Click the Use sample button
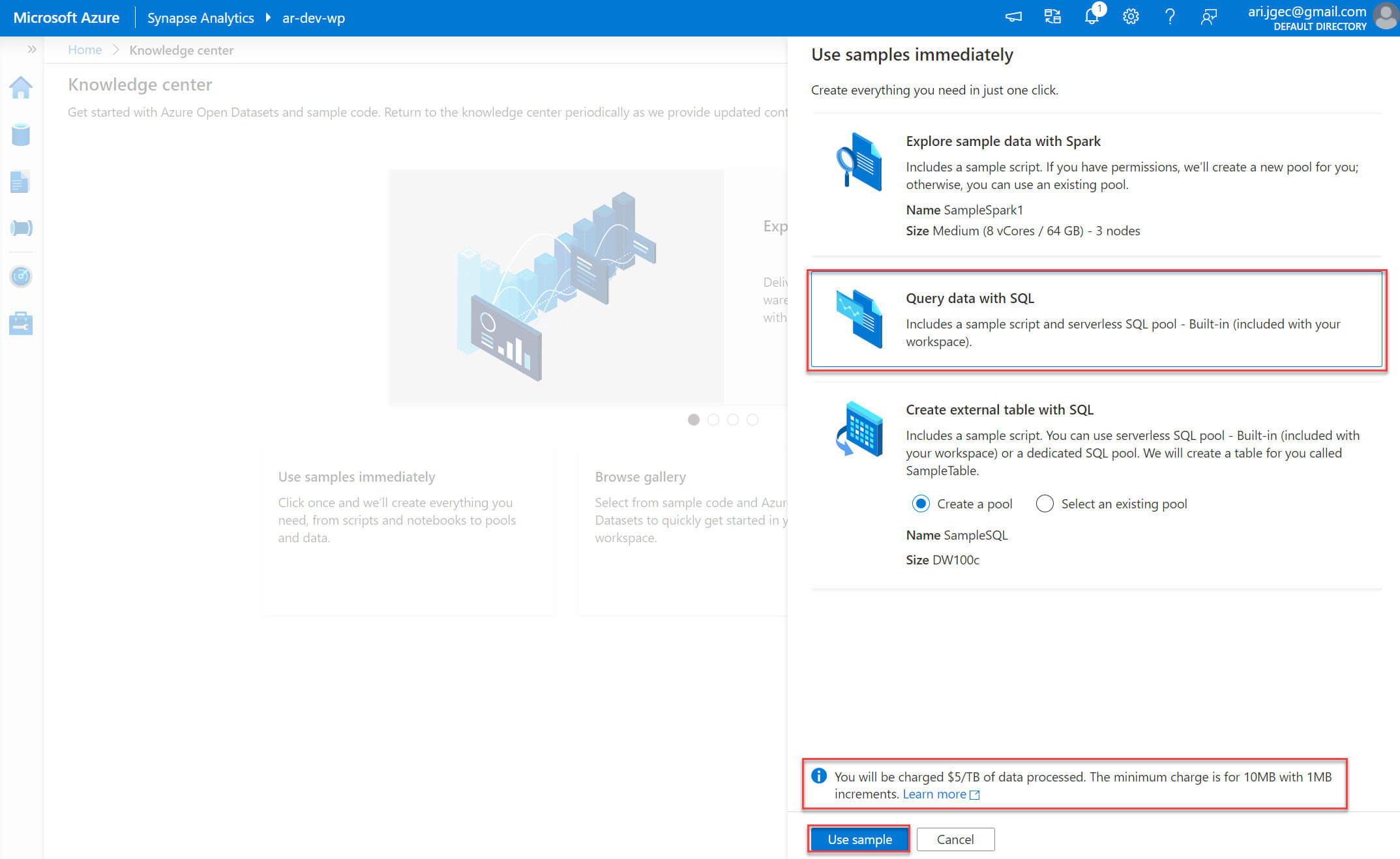 point(859,839)
